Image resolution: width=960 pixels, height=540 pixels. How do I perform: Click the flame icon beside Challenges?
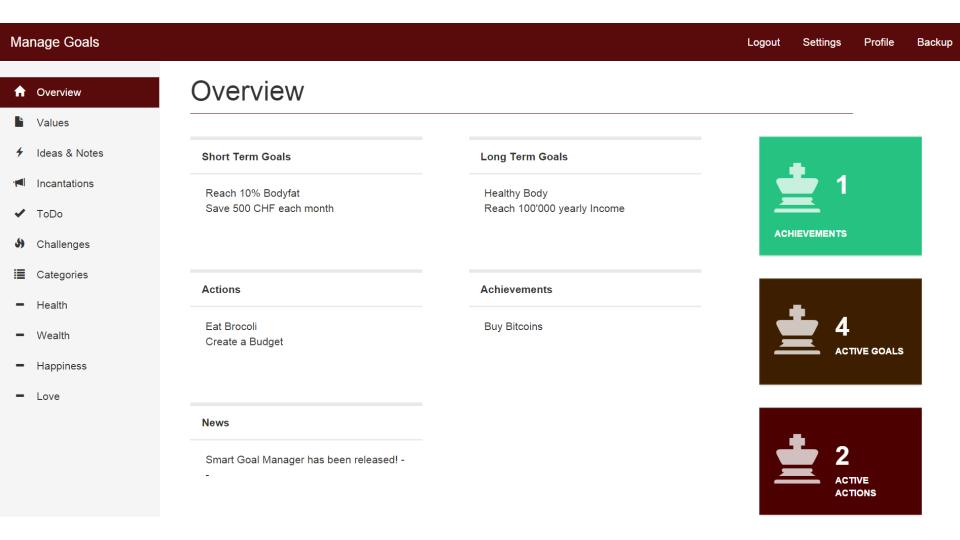pyautogui.click(x=20, y=243)
